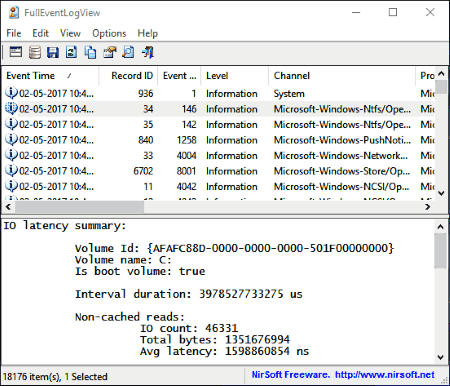Click Event ID cell 4004

pyautogui.click(x=186, y=155)
